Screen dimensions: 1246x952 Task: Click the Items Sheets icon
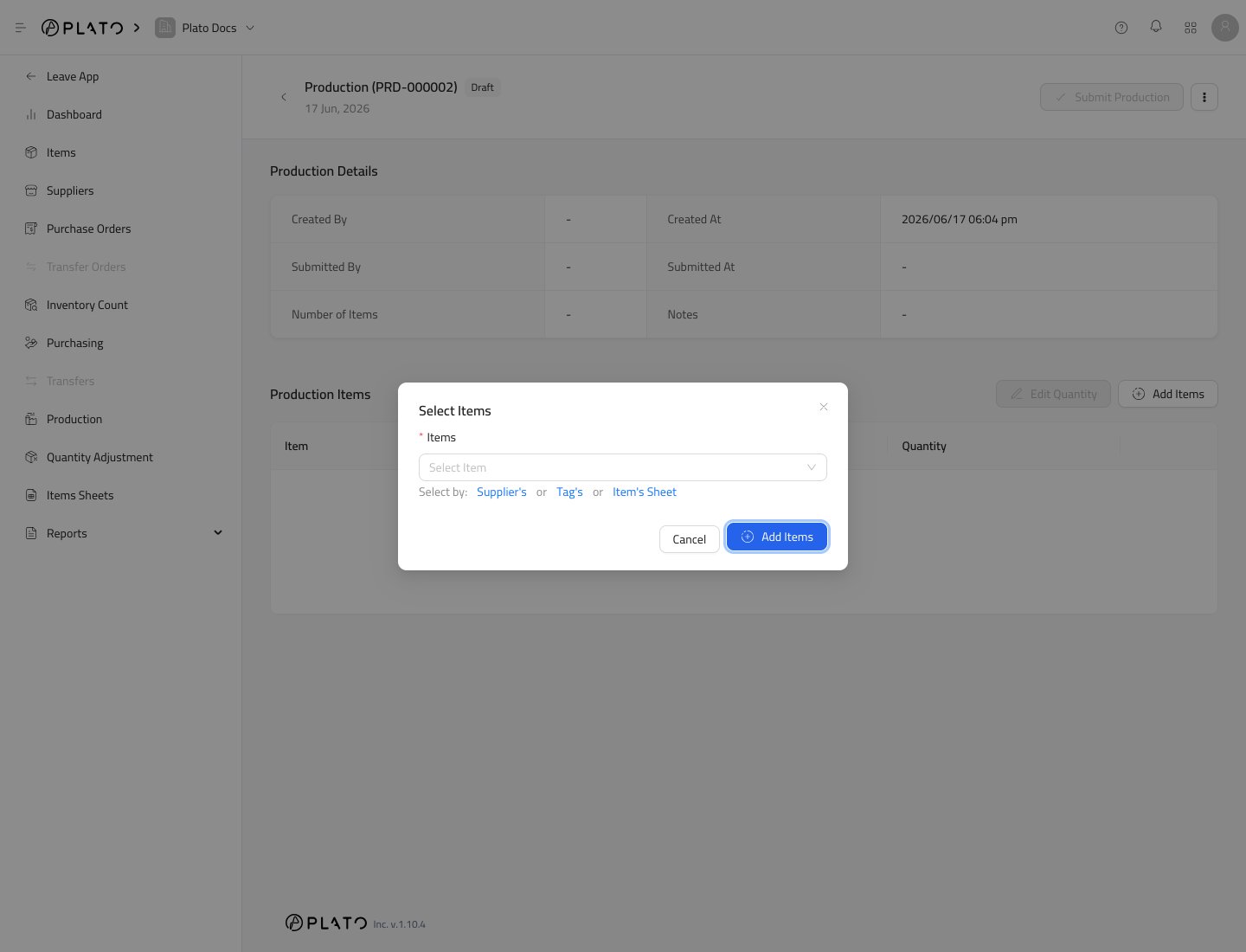pos(31,495)
